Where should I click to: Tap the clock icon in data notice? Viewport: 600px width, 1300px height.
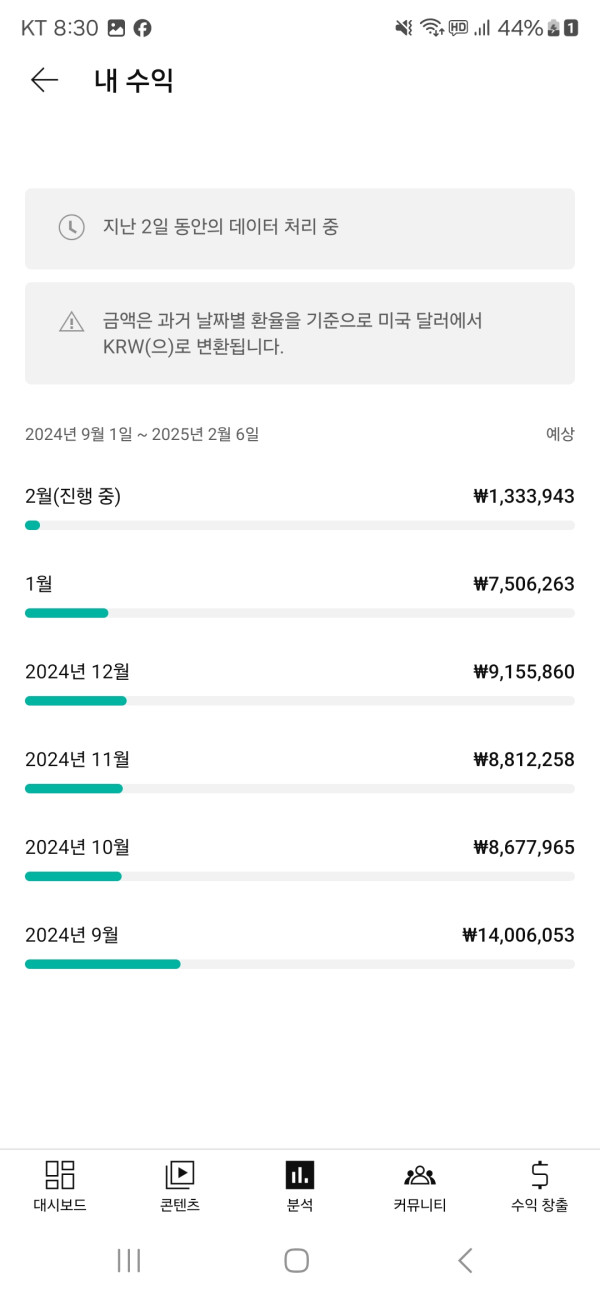[x=71, y=227]
